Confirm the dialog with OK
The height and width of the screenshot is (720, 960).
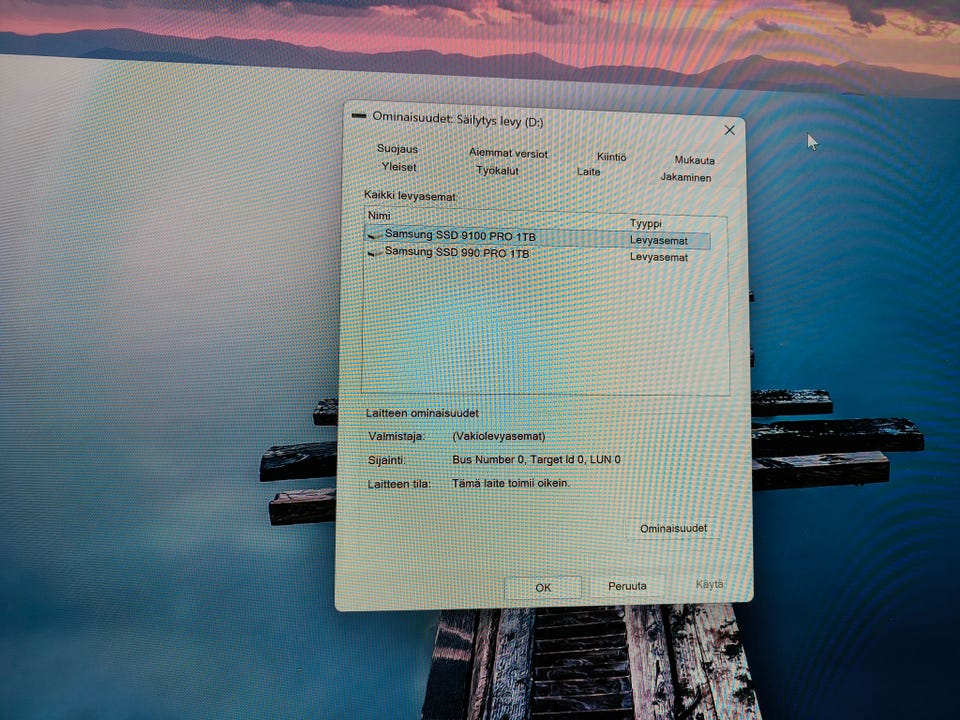tap(542, 587)
